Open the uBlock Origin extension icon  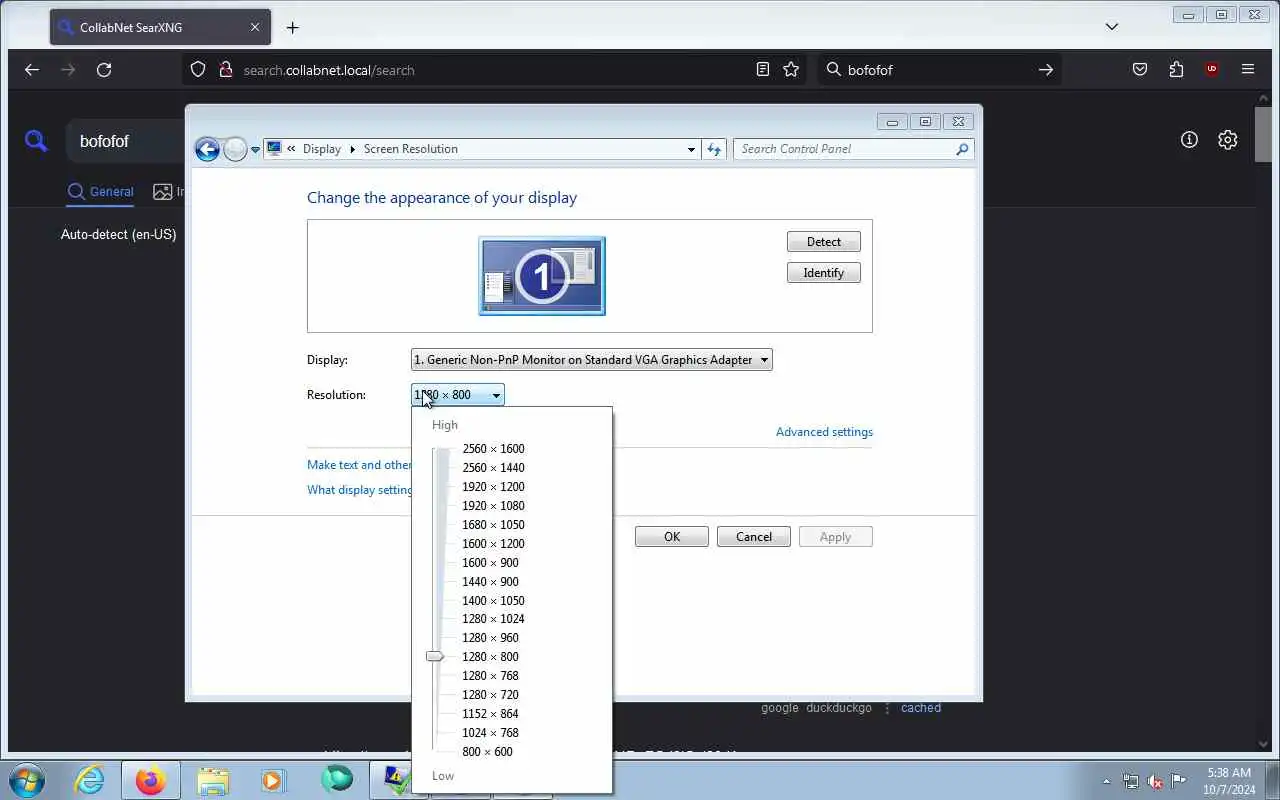(x=1212, y=70)
